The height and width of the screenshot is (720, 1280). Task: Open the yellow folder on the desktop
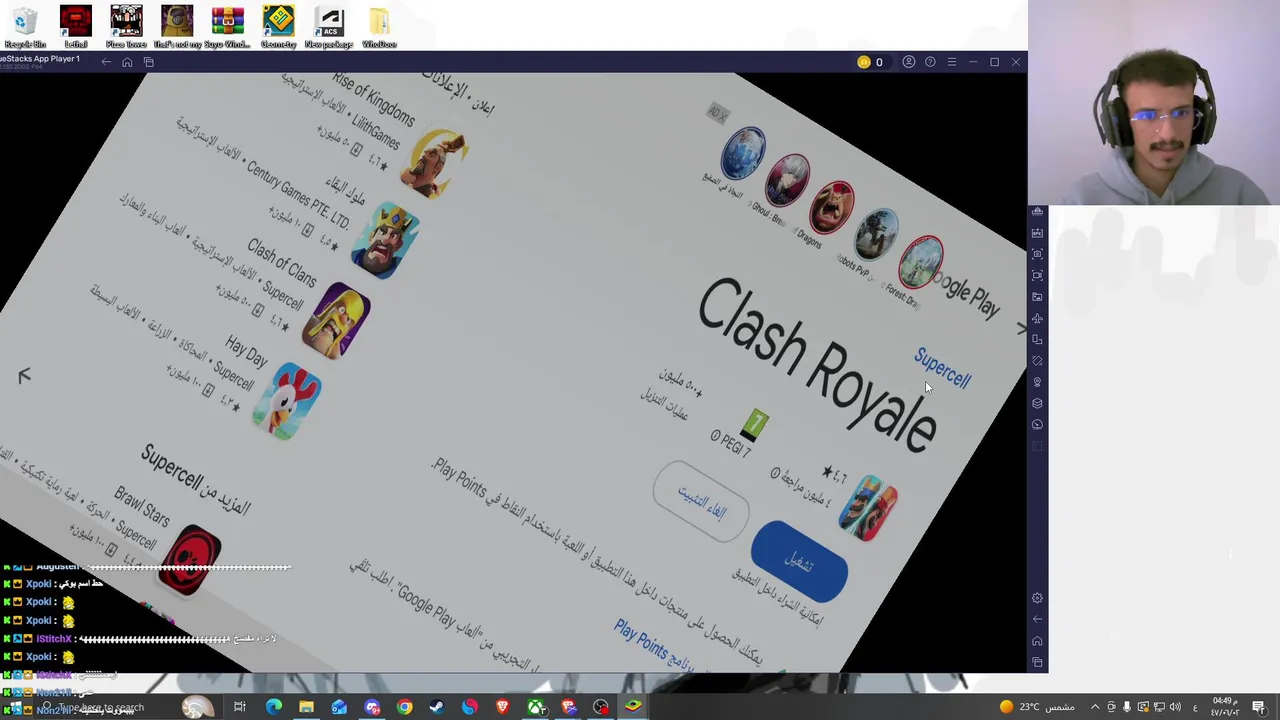379,27
